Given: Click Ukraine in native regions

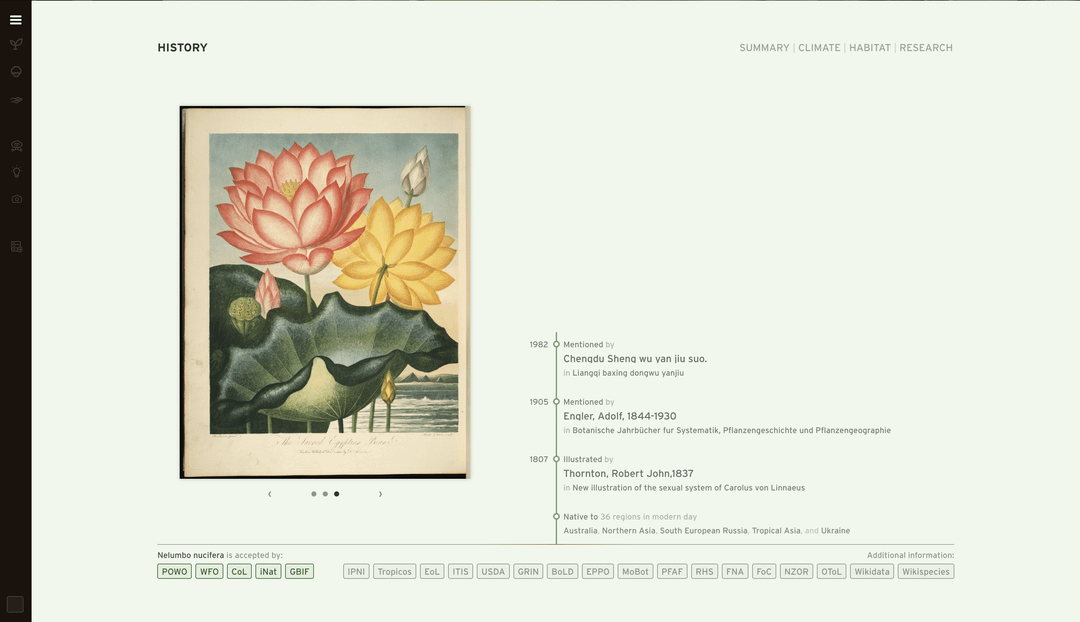Looking at the screenshot, I should tap(835, 530).
